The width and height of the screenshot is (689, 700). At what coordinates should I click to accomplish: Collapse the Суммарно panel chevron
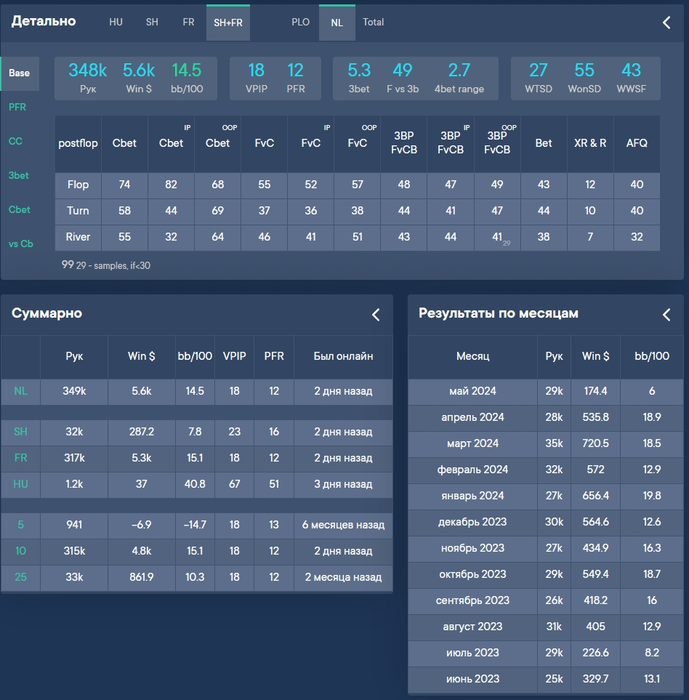(x=376, y=314)
